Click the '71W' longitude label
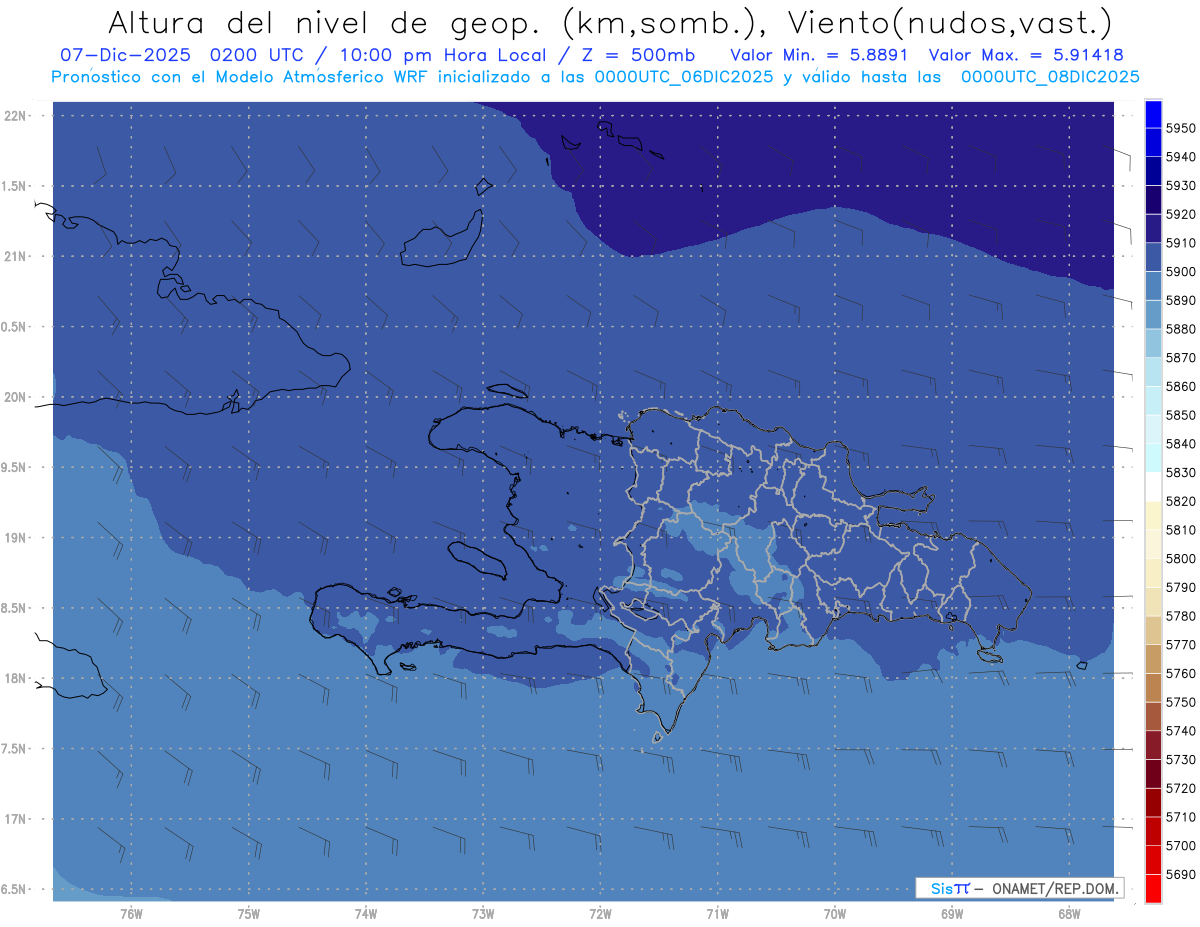Screen dimensions: 1200x927 click(717, 914)
